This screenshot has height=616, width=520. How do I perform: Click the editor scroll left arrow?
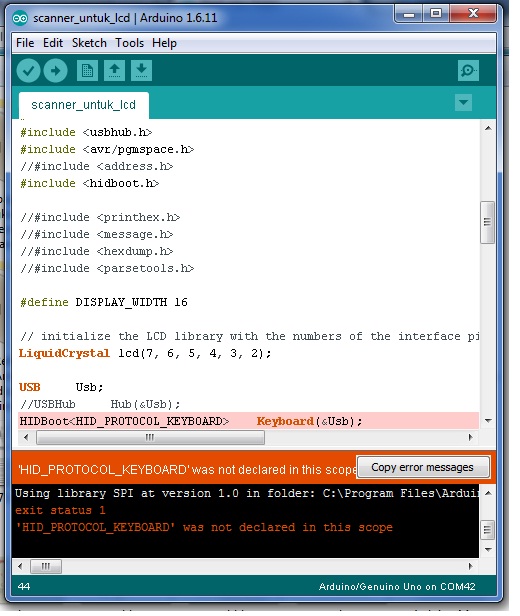[x=26, y=437]
